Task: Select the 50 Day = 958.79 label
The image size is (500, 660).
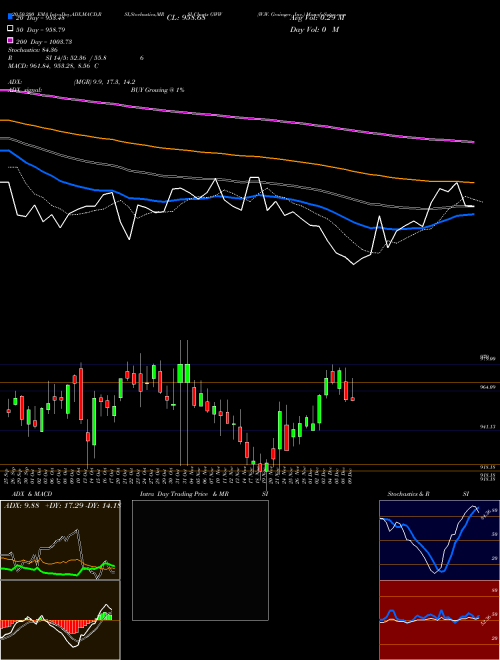Action: point(40,29)
